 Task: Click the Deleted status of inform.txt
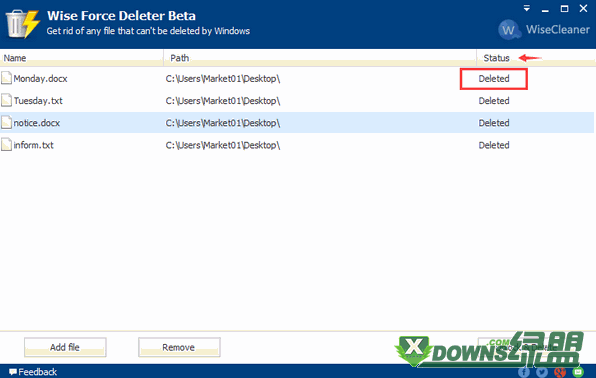[494, 145]
